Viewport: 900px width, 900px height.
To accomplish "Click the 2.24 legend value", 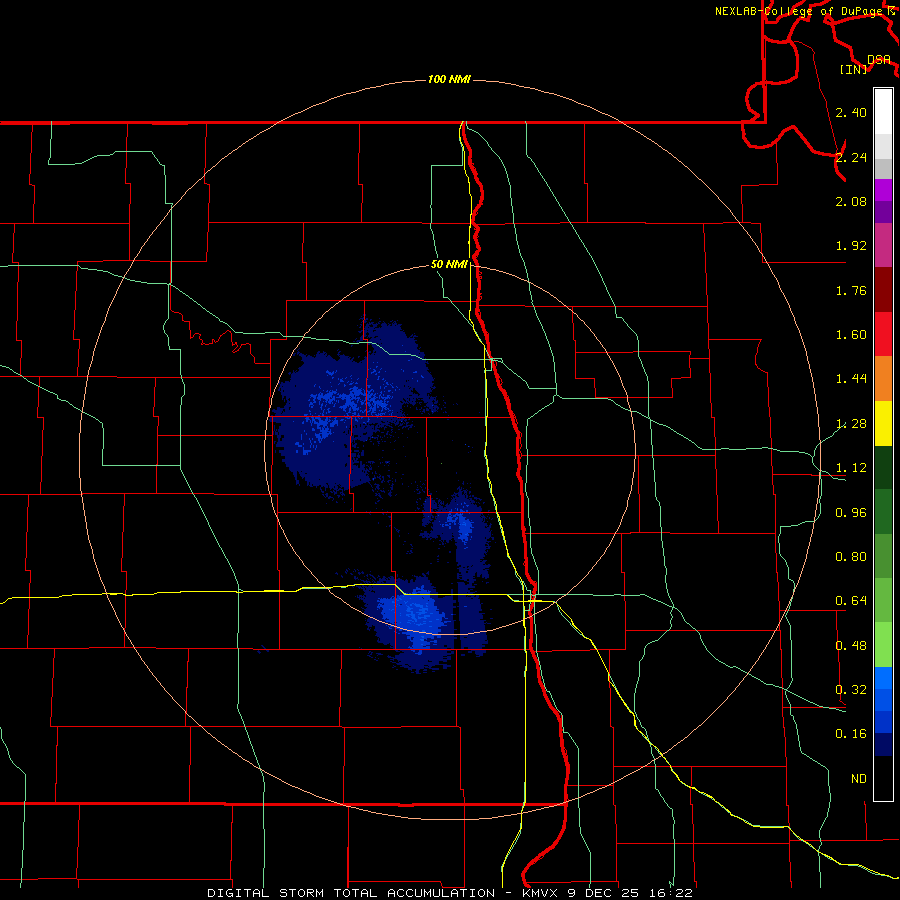I will 851,157.
